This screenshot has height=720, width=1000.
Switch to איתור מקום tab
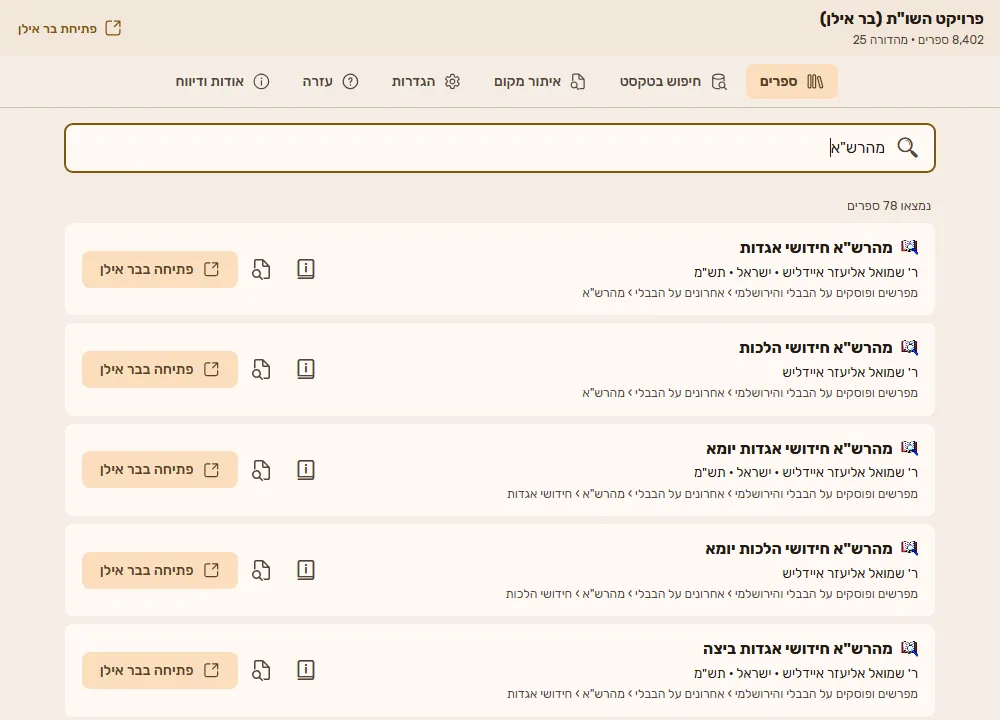(x=540, y=82)
